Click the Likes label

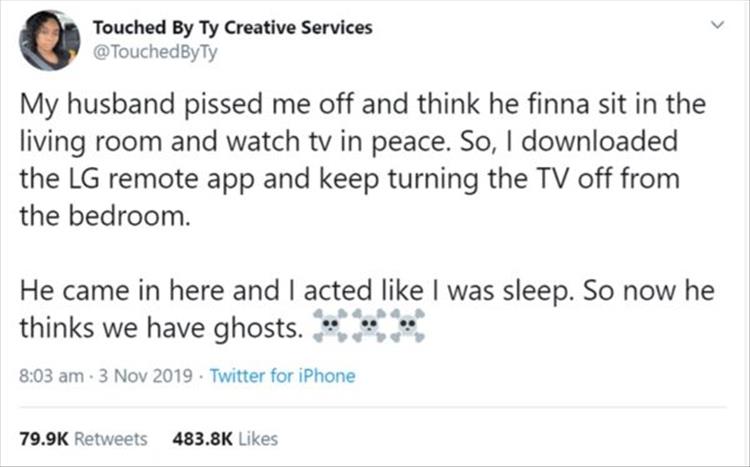257,438
